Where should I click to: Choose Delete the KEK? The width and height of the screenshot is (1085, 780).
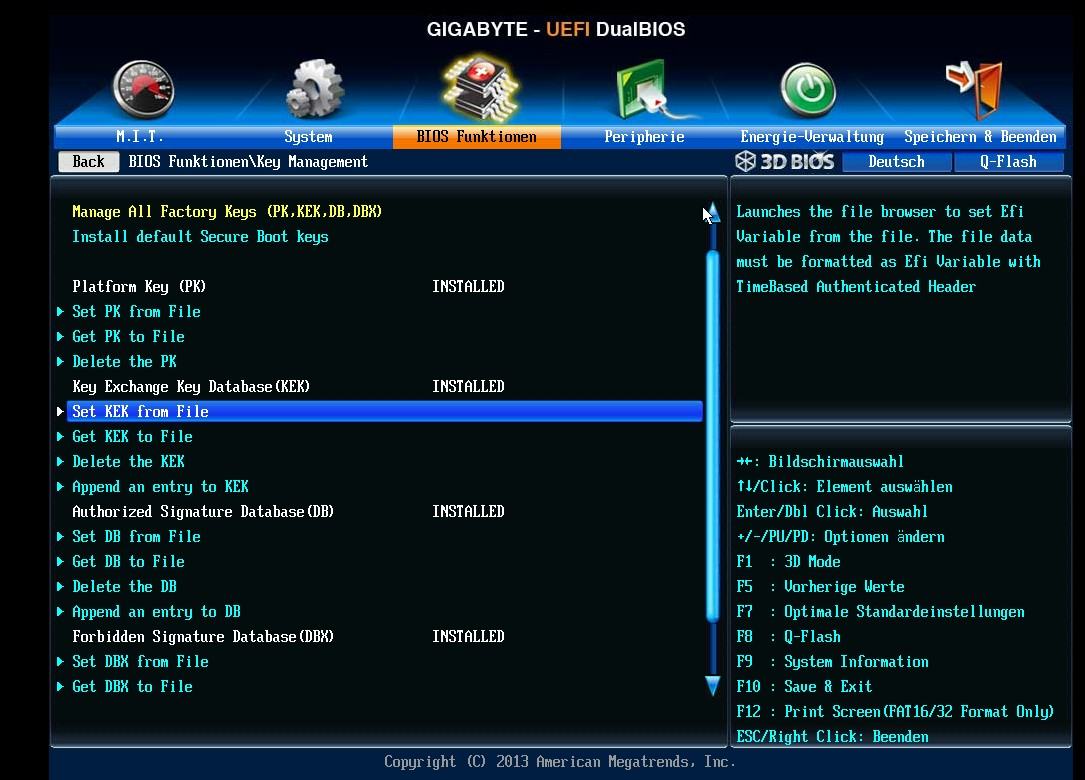coord(129,462)
